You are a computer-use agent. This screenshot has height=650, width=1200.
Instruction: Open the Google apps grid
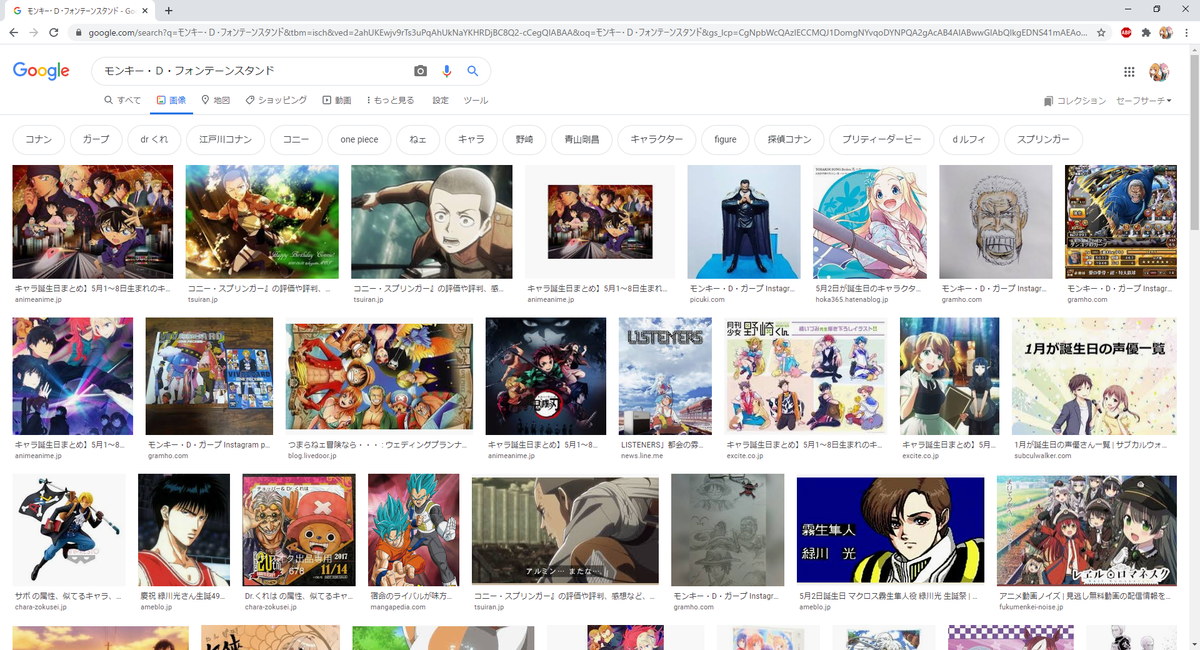[x=1129, y=72]
